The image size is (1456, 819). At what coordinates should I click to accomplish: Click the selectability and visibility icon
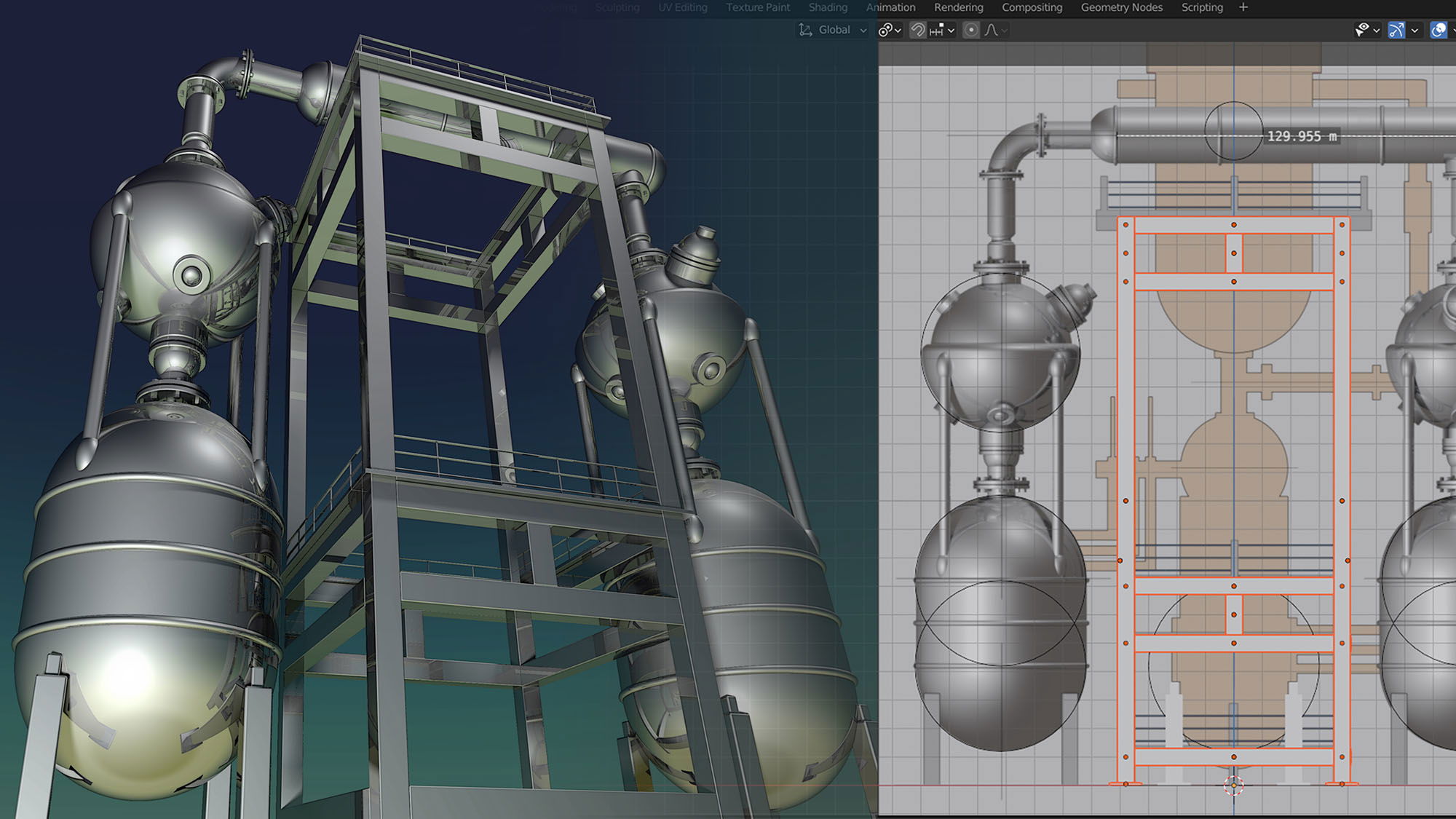click(1361, 30)
